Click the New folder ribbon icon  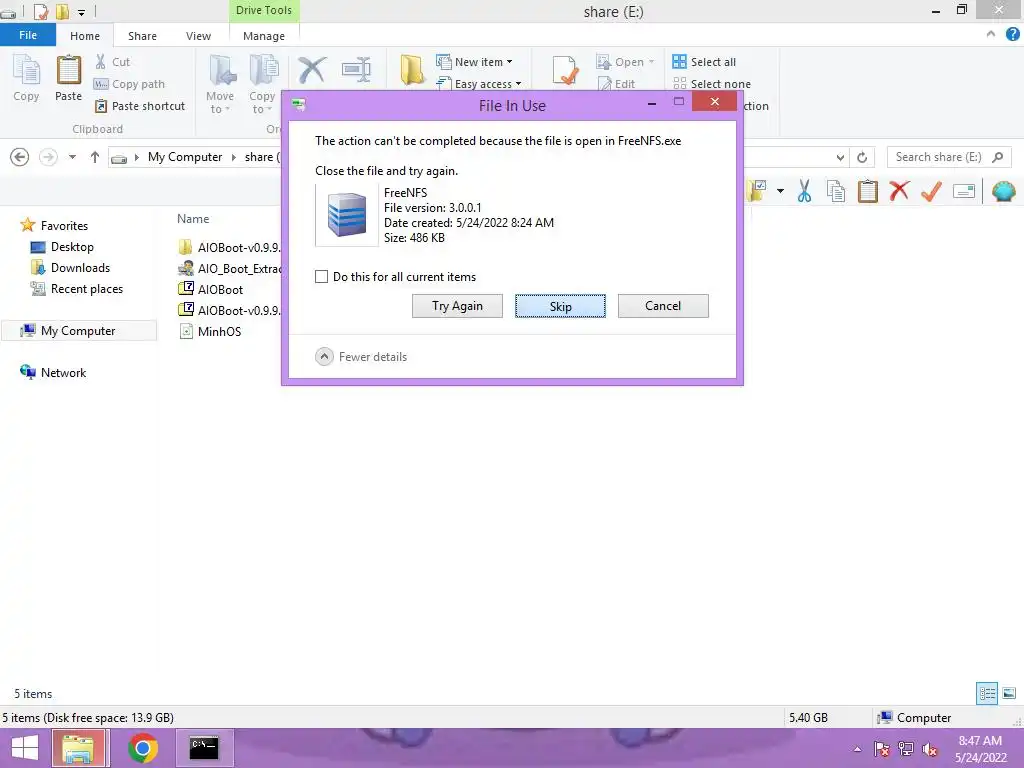coord(412,69)
